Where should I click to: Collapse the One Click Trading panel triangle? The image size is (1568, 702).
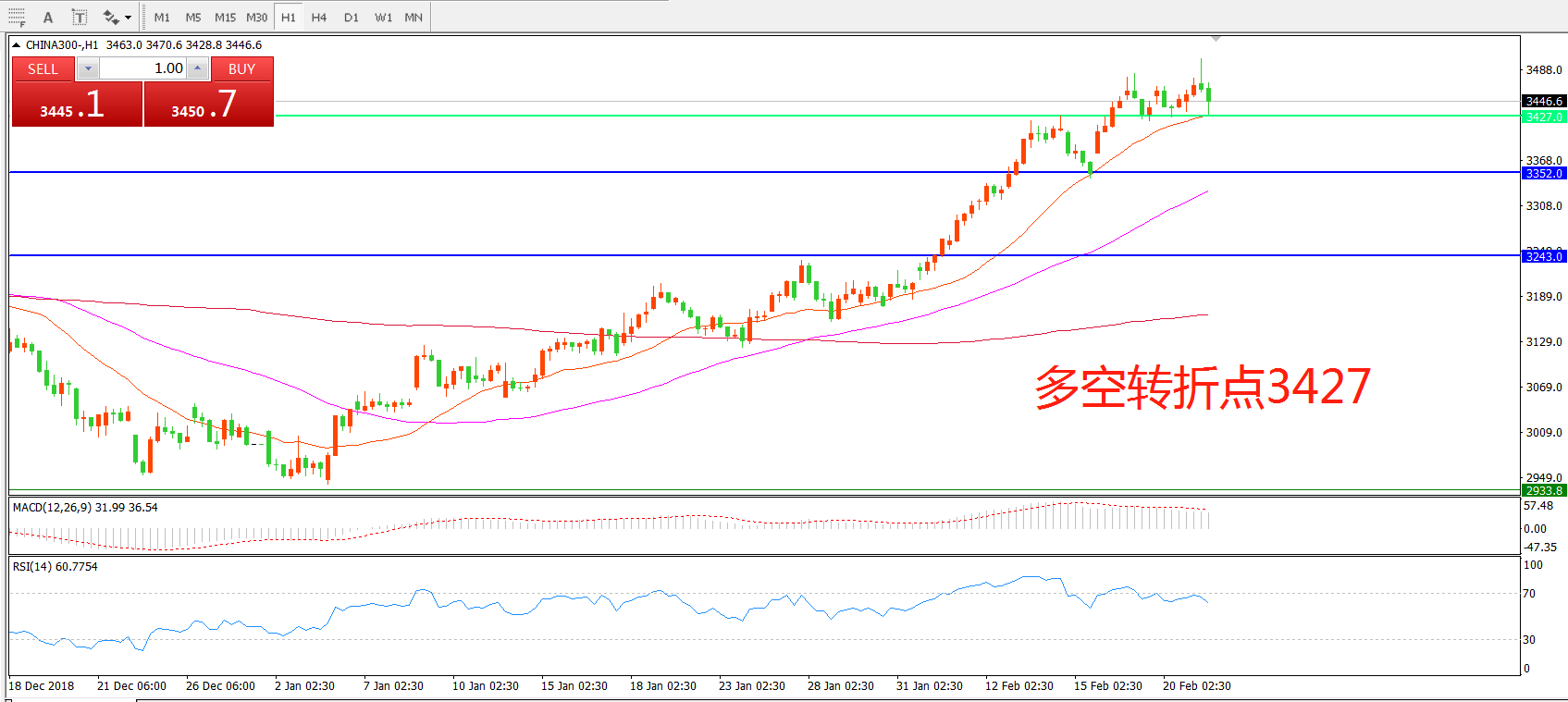pyautogui.click(x=16, y=45)
